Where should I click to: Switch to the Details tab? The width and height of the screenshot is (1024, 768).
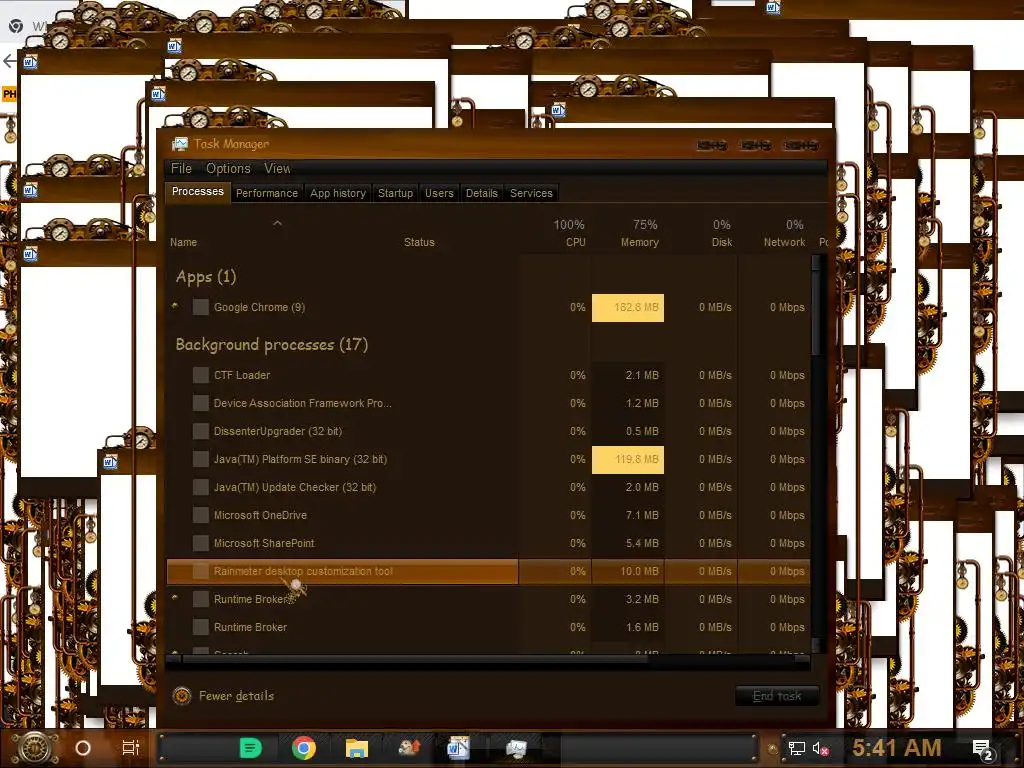click(481, 193)
